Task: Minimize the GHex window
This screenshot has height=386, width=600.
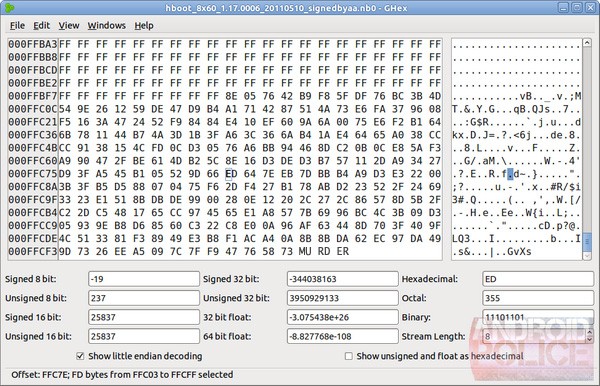Action: 563,7
